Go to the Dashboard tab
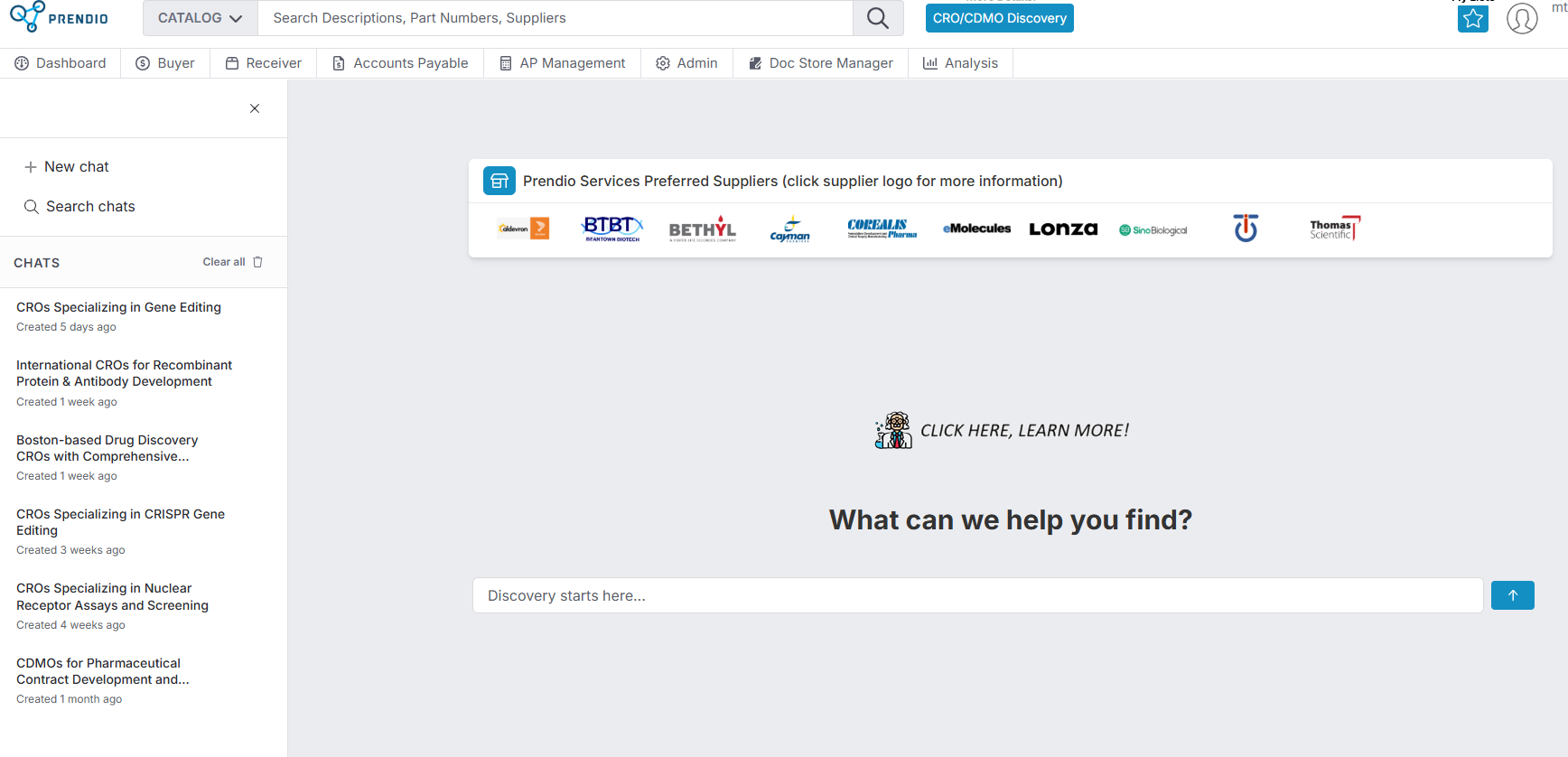Screen dimensions: 1568x757 (x=61, y=63)
